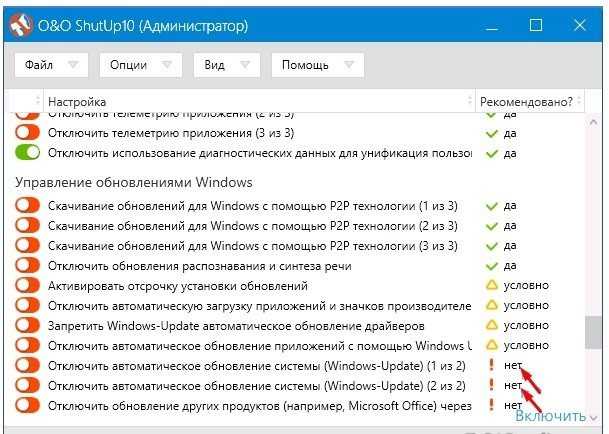This screenshot has width=609, height=434.
Task: Click red exclamation for Microsoft Office updates row
Action: [x=492, y=405]
